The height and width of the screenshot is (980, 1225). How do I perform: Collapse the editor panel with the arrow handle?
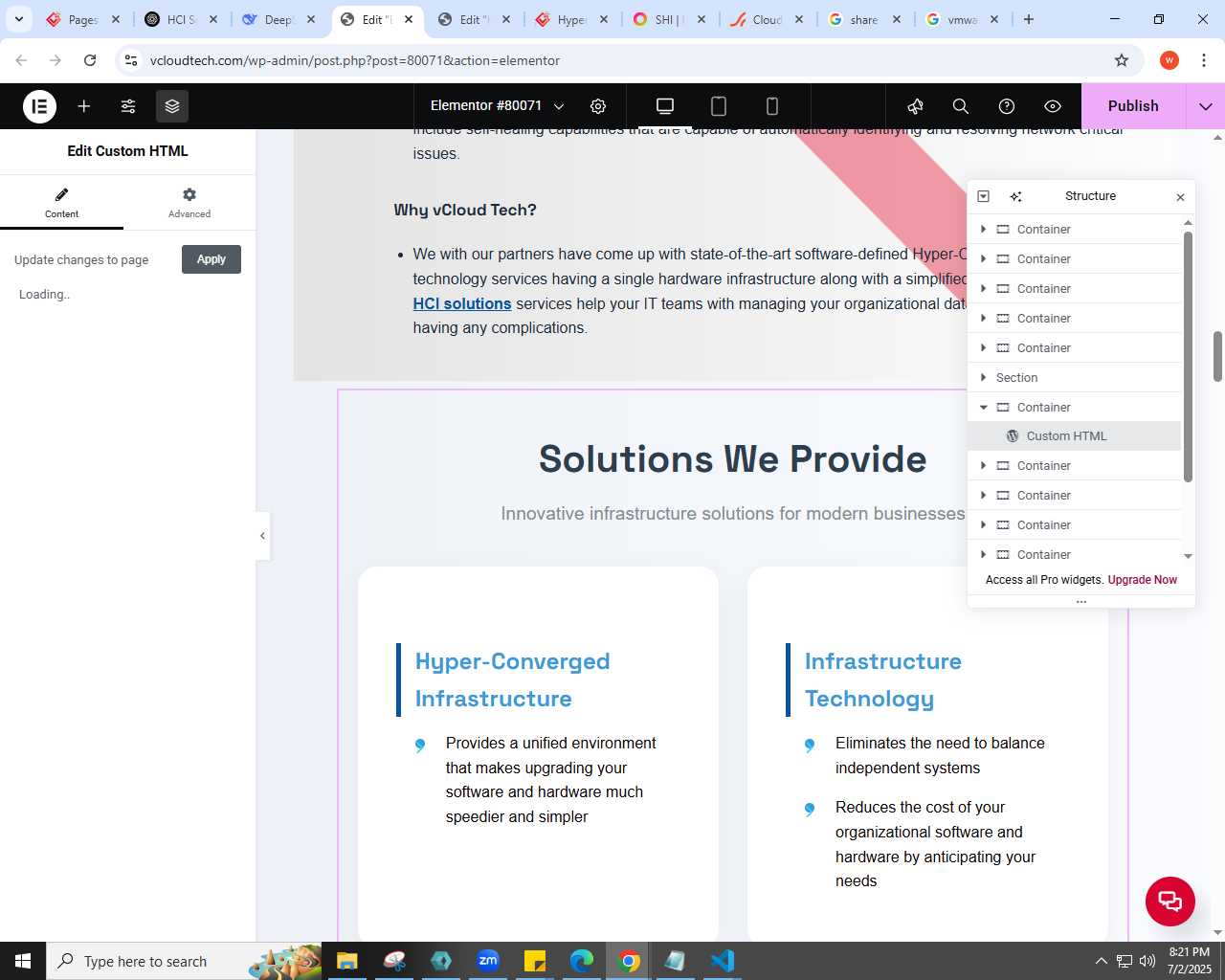click(x=262, y=535)
